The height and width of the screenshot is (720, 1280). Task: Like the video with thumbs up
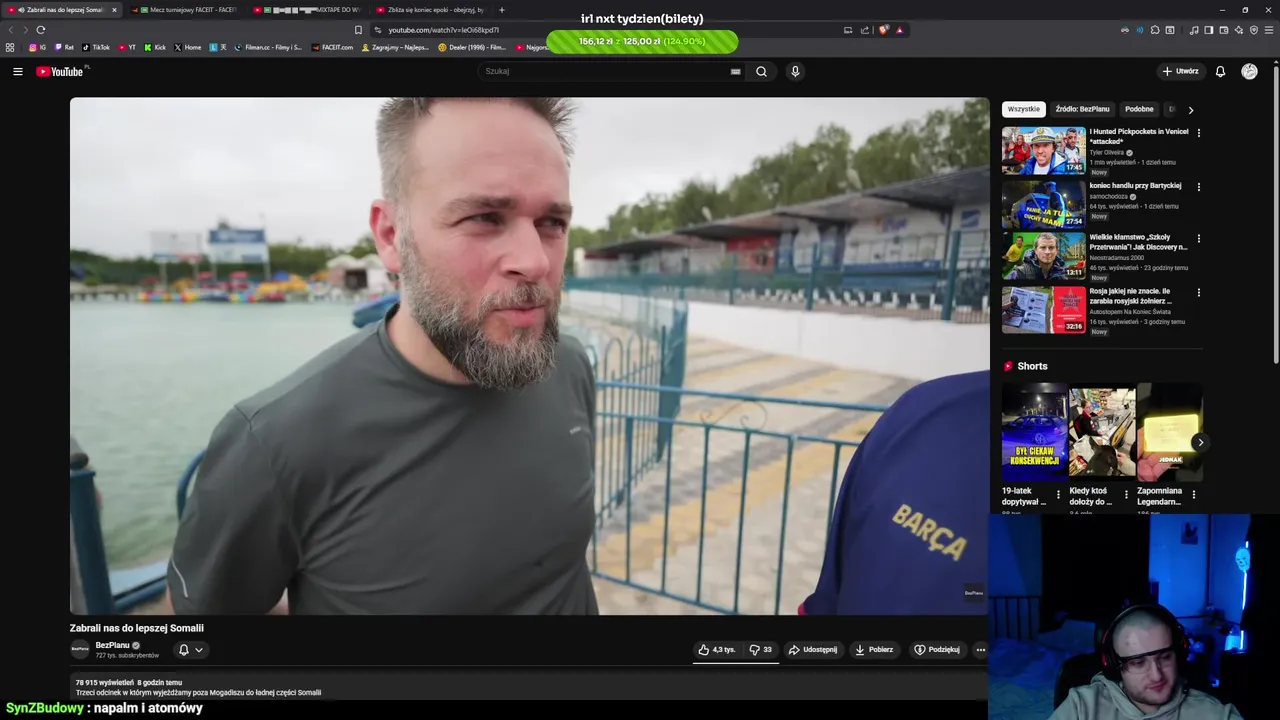coord(716,650)
